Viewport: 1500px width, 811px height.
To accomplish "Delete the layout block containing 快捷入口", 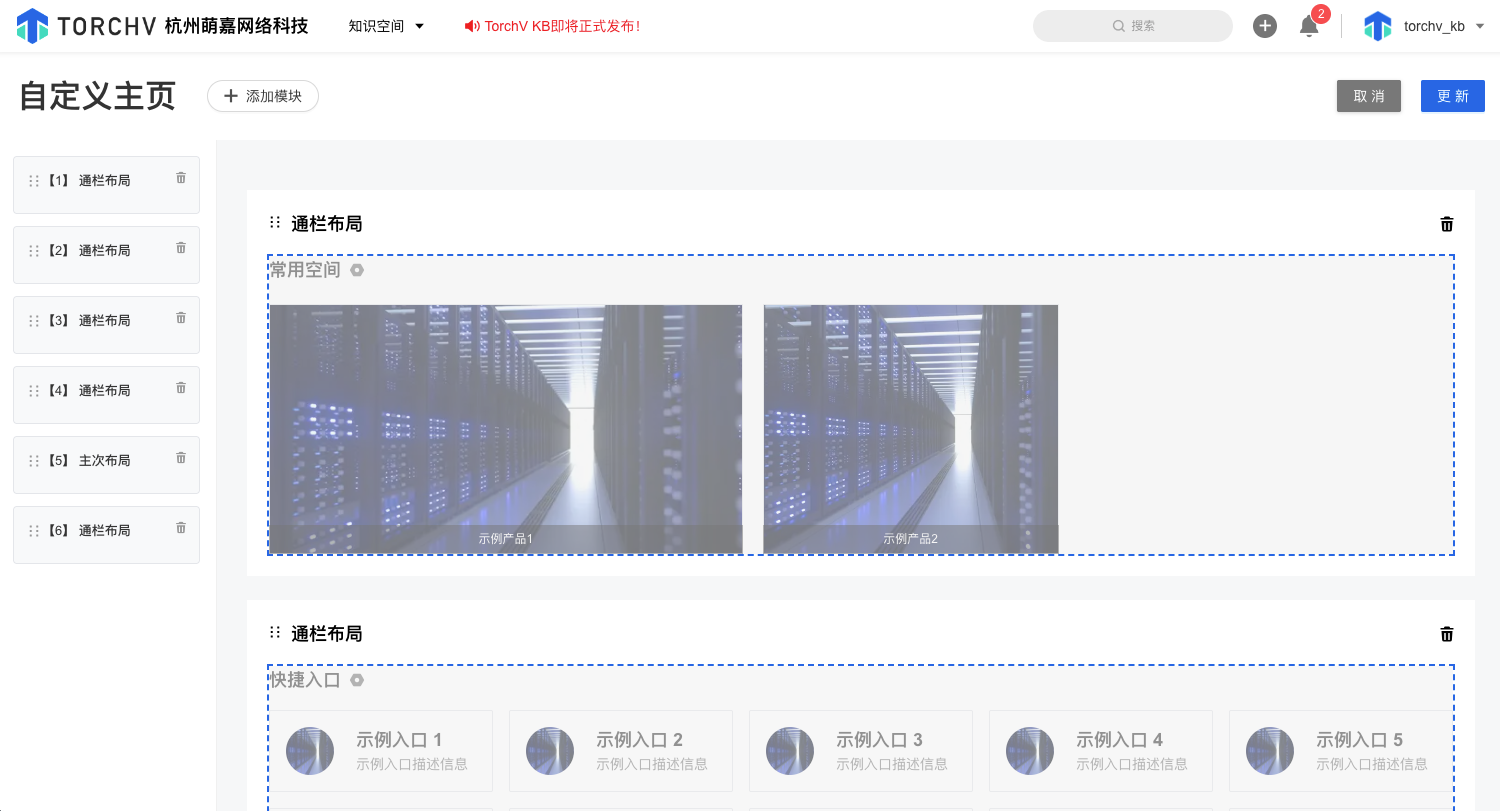I will click(1447, 634).
